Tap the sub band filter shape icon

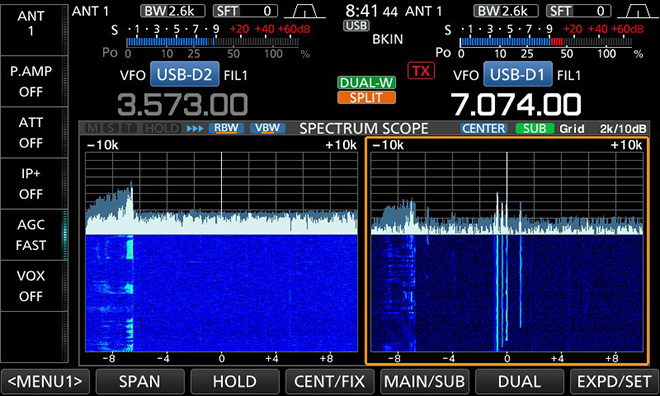637,11
